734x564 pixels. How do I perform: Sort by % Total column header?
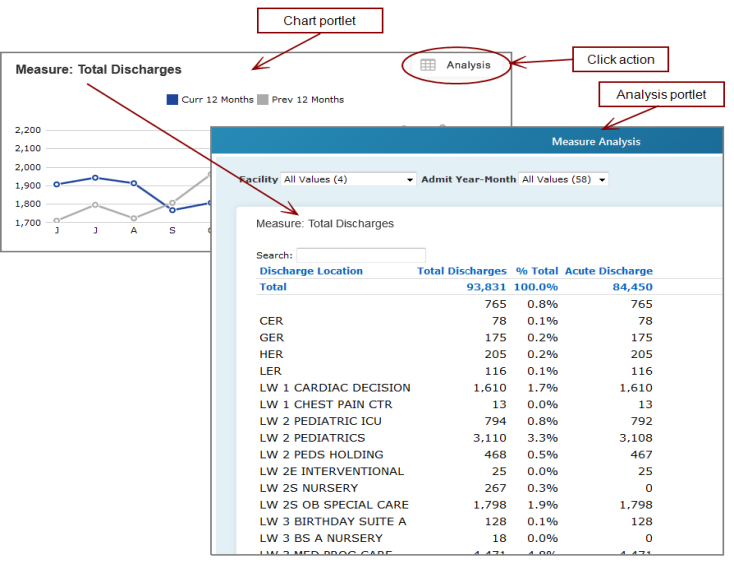click(537, 271)
